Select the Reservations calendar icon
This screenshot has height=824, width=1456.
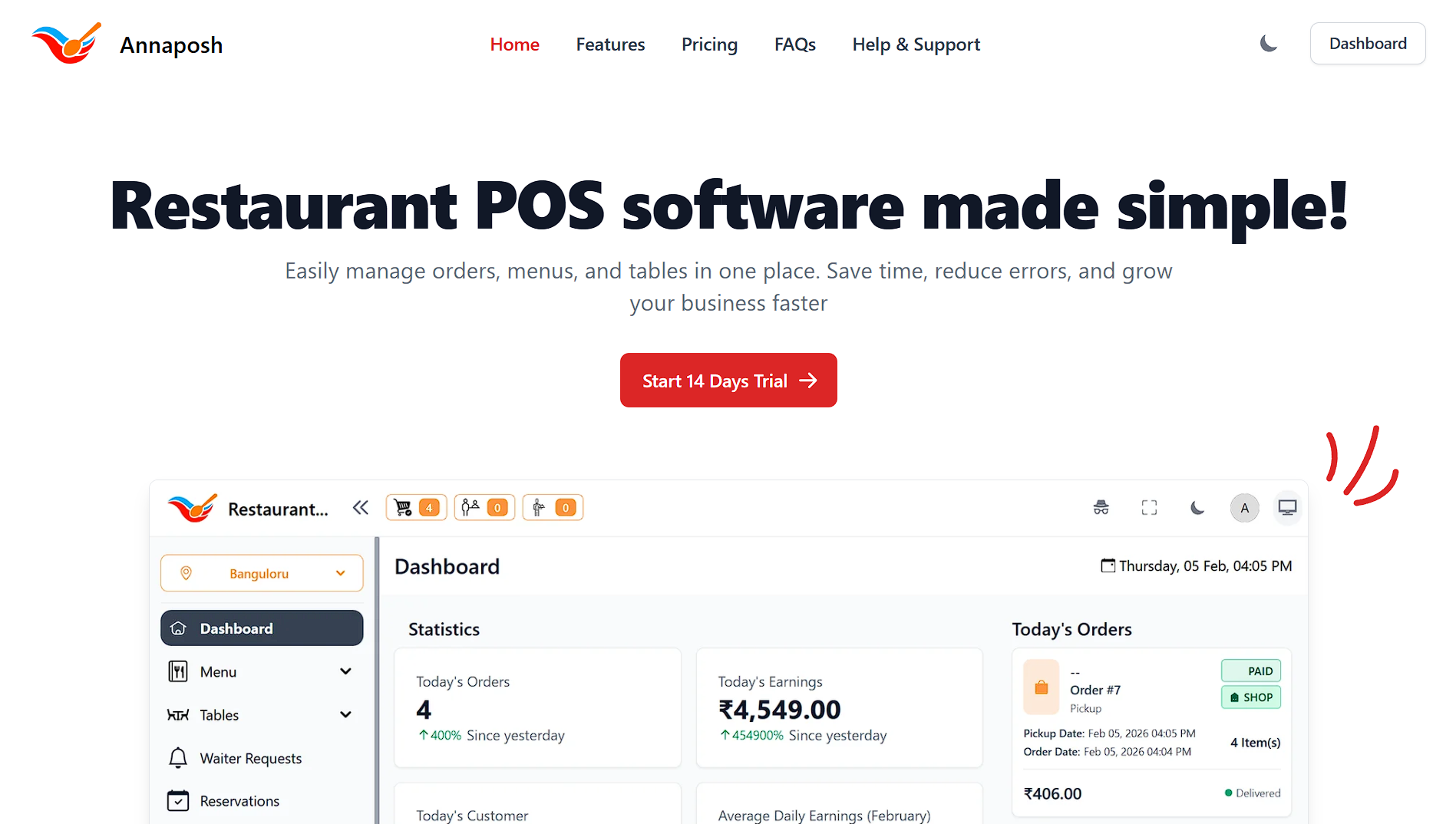point(177,800)
